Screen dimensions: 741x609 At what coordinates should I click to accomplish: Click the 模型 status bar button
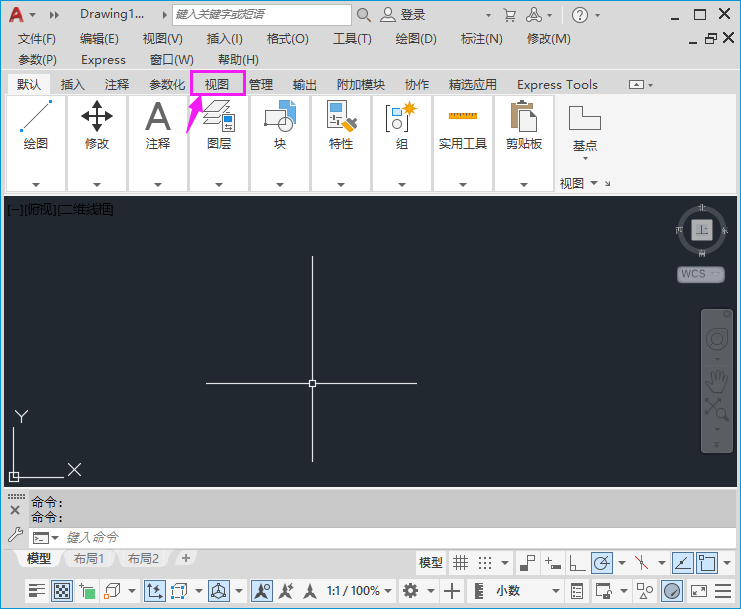click(431, 563)
